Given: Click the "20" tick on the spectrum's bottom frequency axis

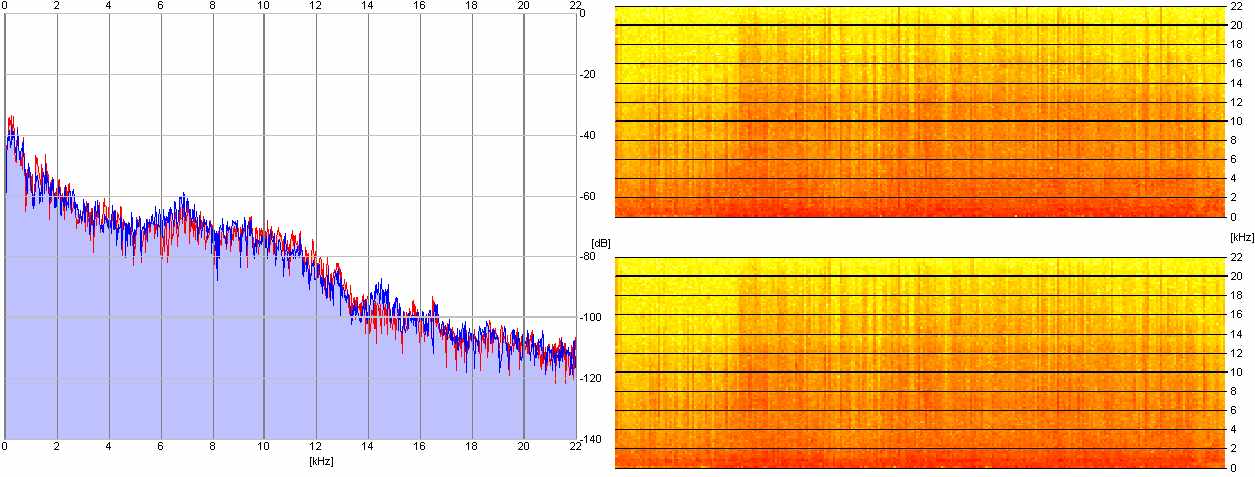Looking at the screenshot, I should [523, 447].
